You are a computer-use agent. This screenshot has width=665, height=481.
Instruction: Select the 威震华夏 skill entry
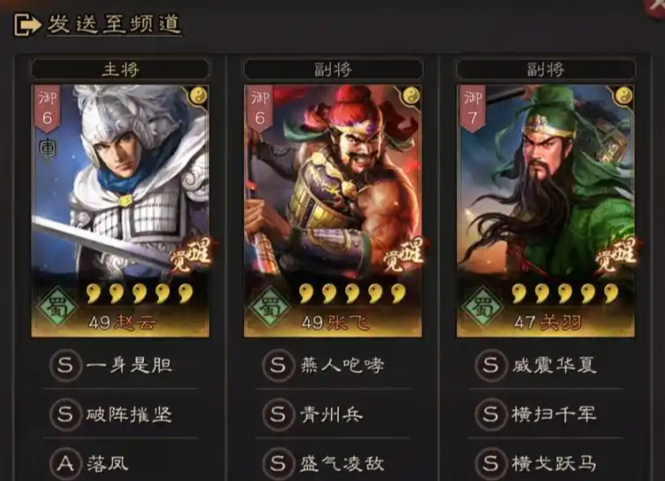[x=546, y=365]
